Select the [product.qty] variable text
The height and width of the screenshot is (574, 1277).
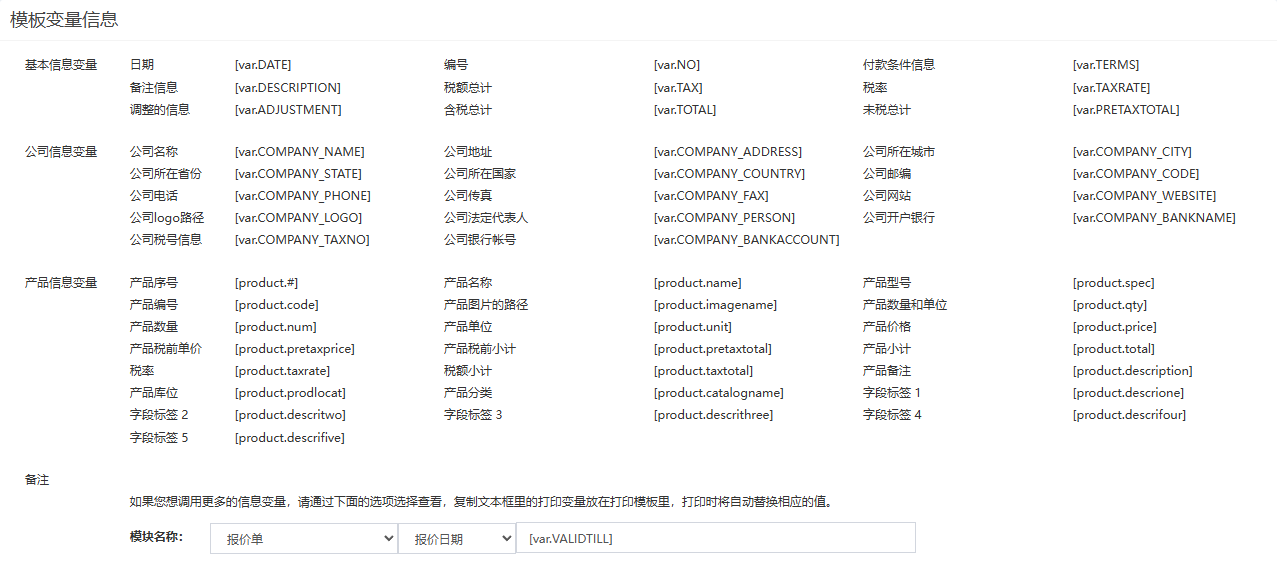1110,305
